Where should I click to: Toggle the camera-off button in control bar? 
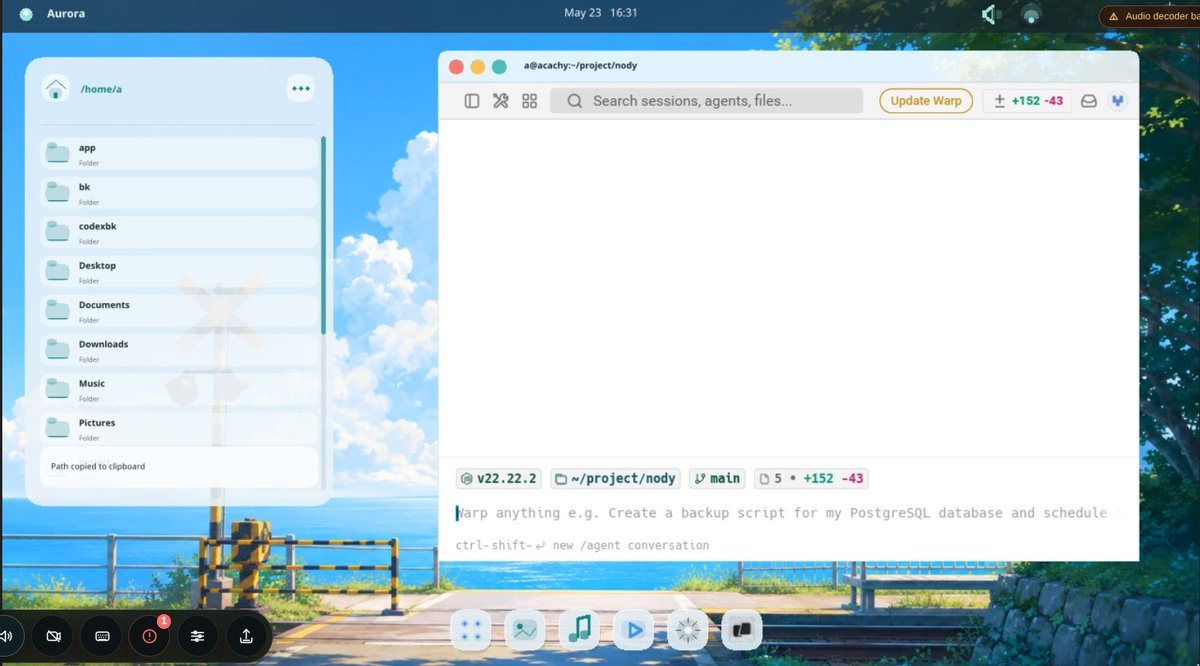pos(54,636)
